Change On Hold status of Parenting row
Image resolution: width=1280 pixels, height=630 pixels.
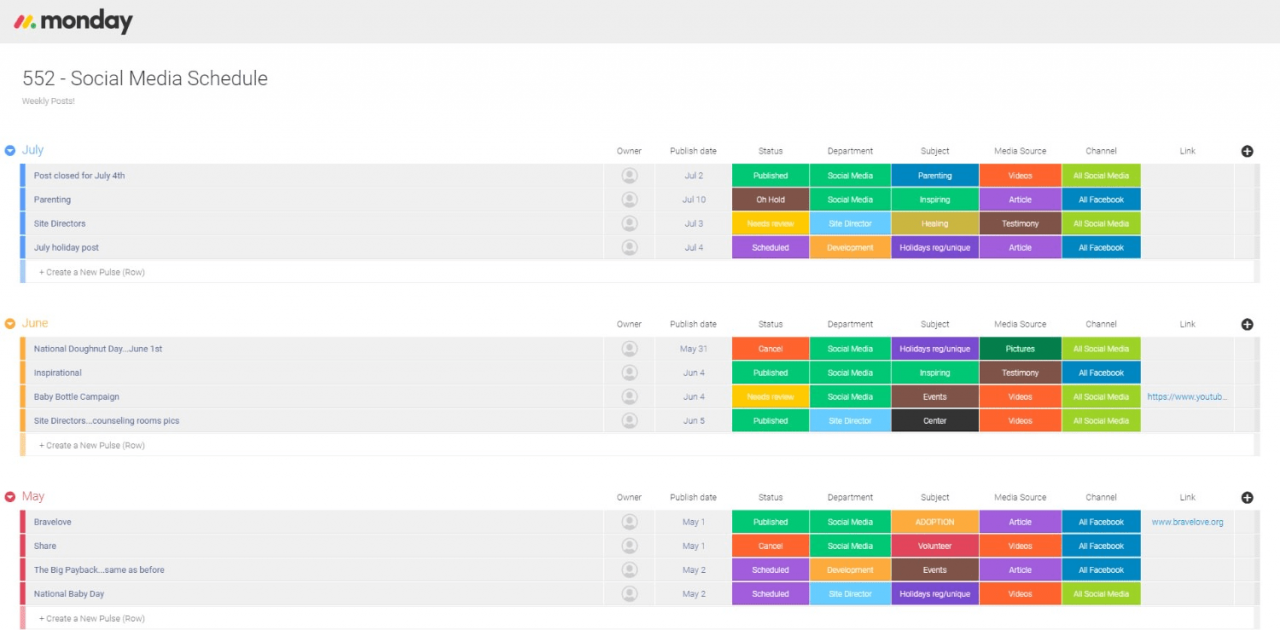click(x=770, y=200)
